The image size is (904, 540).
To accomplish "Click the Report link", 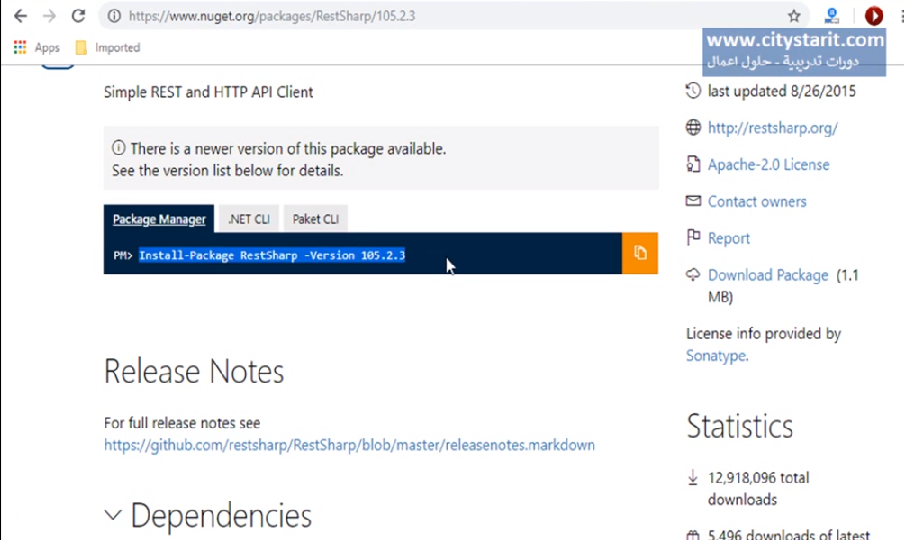I will click(x=729, y=239).
